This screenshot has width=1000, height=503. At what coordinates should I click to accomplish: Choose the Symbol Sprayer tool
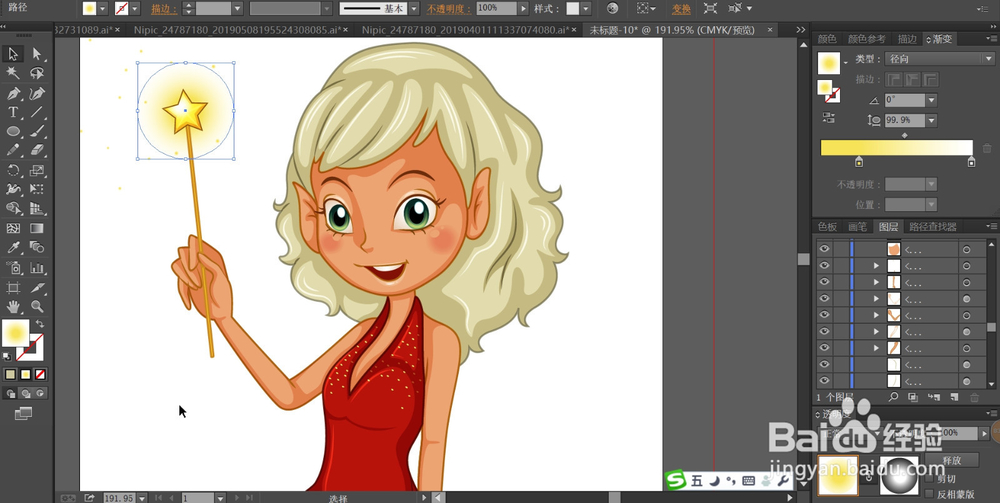[x=13, y=268]
